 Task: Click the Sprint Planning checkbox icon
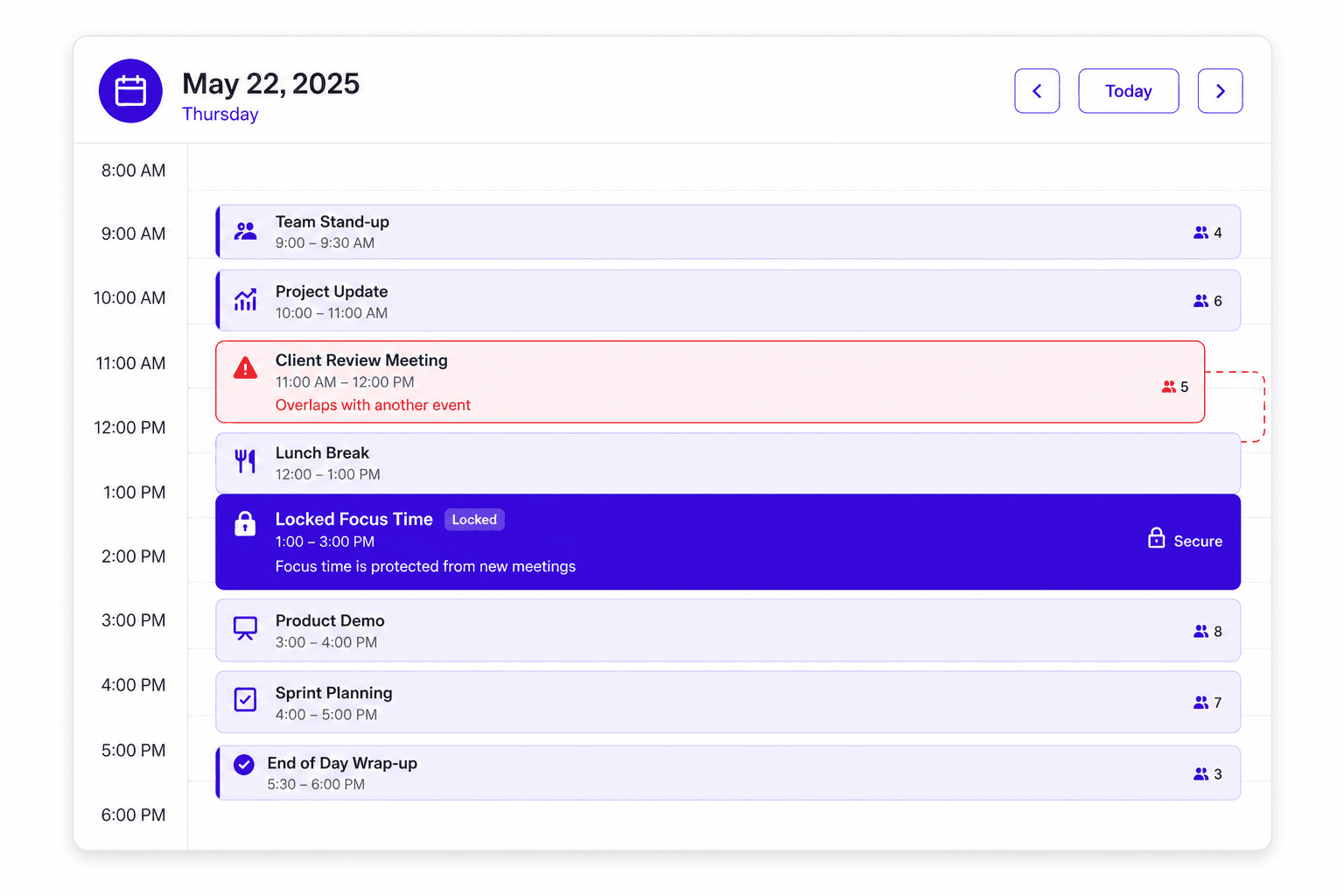pyautogui.click(x=246, y=700)
